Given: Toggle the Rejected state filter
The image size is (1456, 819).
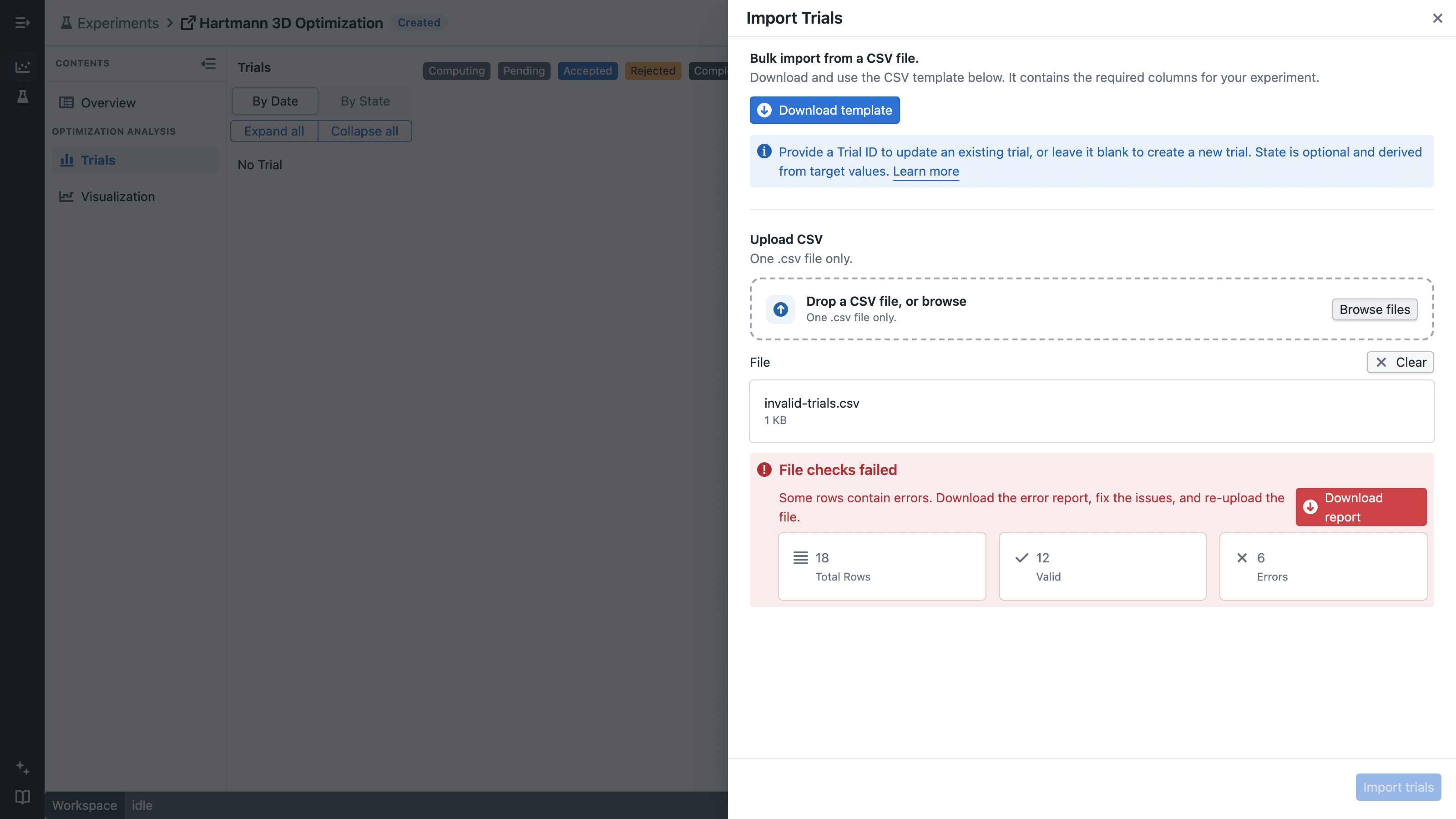Looking at the screenshot, I should (x=653, y=71).
